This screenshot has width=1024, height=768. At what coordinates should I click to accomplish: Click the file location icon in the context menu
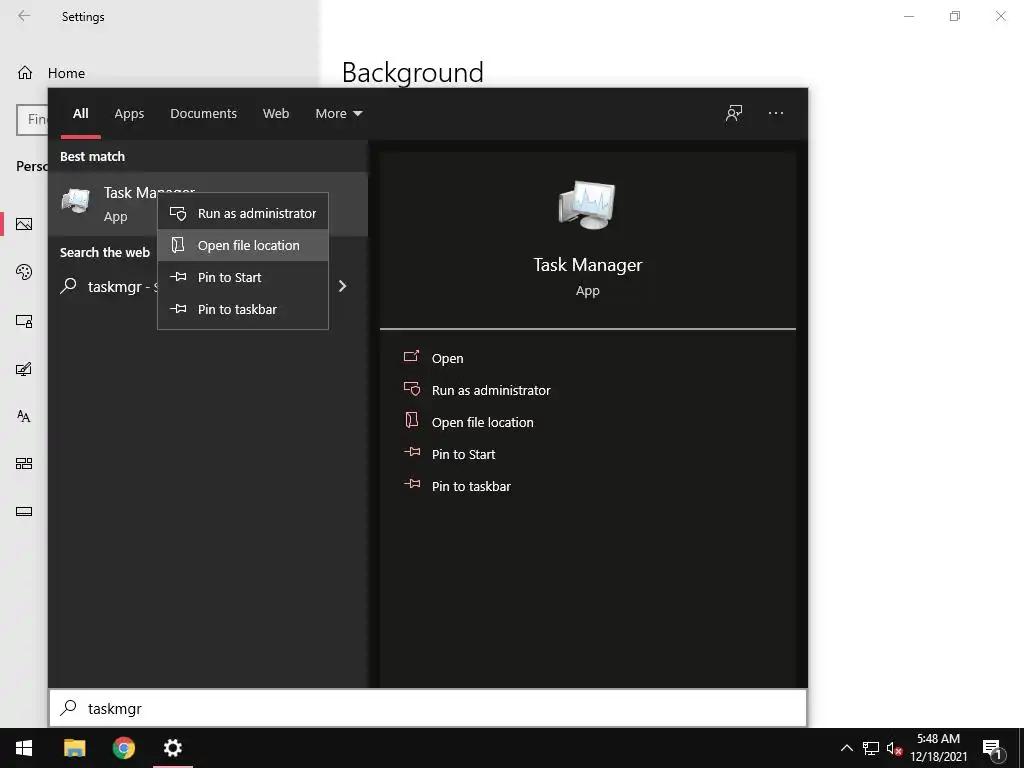tap(178, 244)
